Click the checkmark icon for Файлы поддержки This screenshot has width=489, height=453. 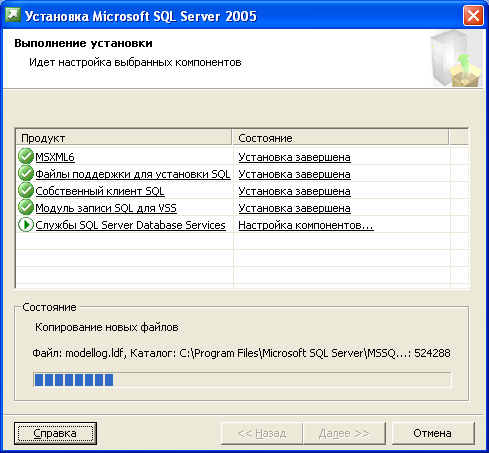(26, 173)
